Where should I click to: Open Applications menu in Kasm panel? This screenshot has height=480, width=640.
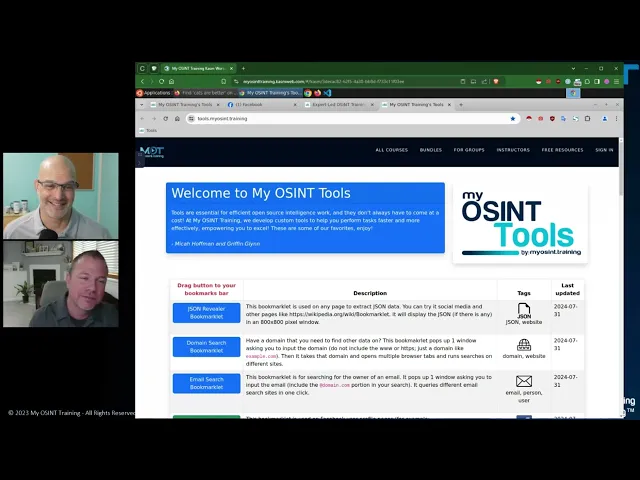tap(153, 93)
